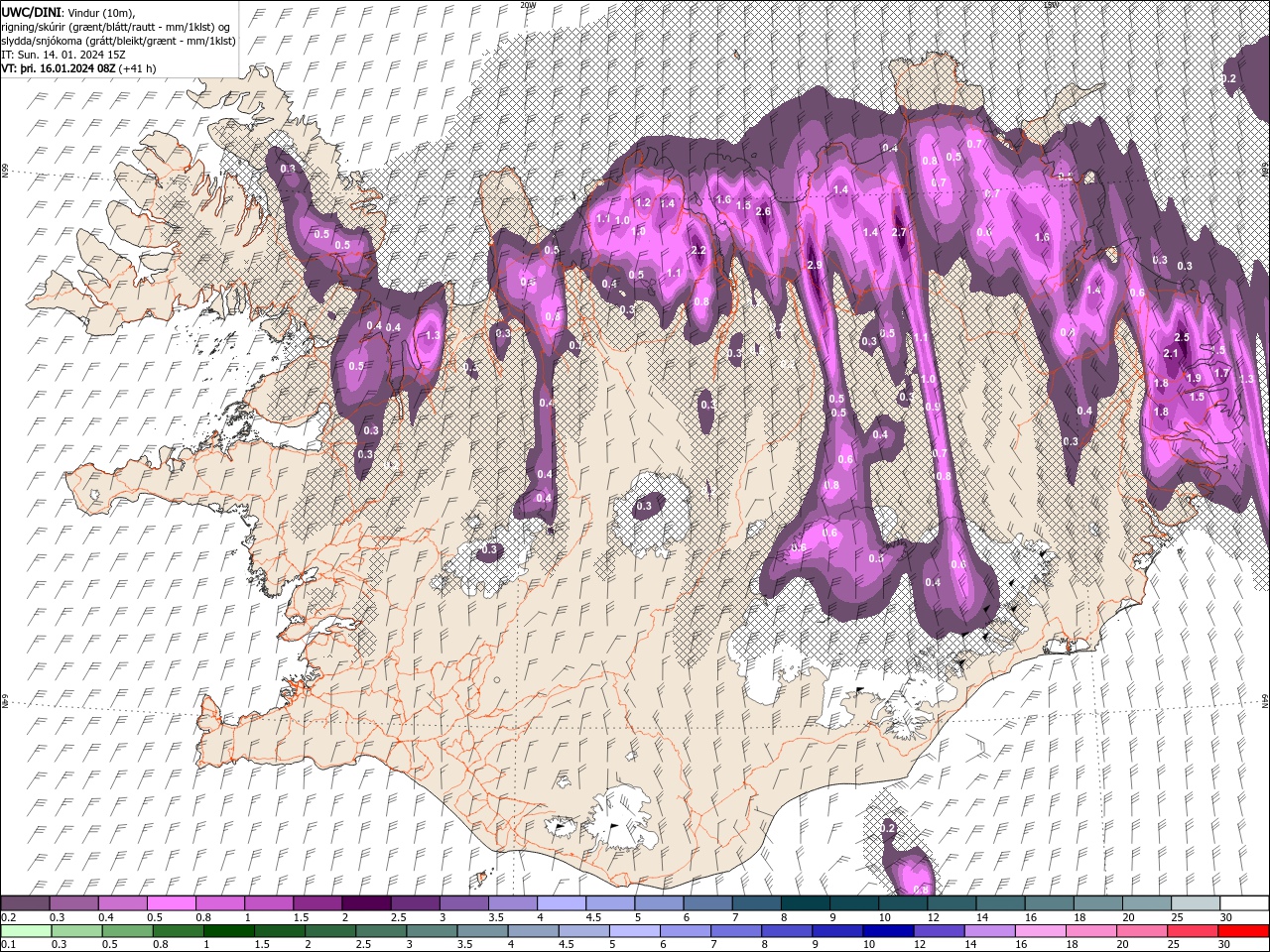The height and width of the screenshot is (952, 1270).
Task: Select the snow legend swatch labeled 3.5
Action: pyautogui.click(x=513, y=903)
